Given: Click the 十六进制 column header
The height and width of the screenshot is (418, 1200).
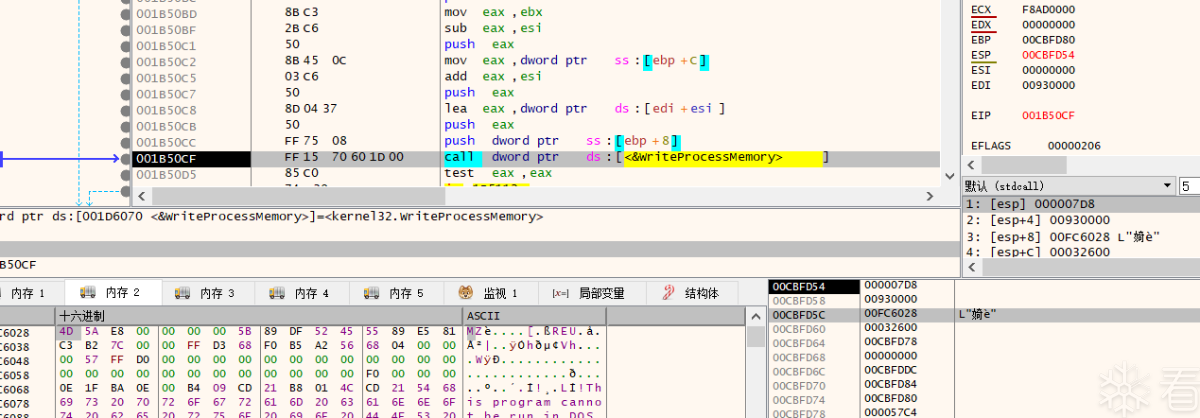Looking at the screenshot, I should 258,316.
